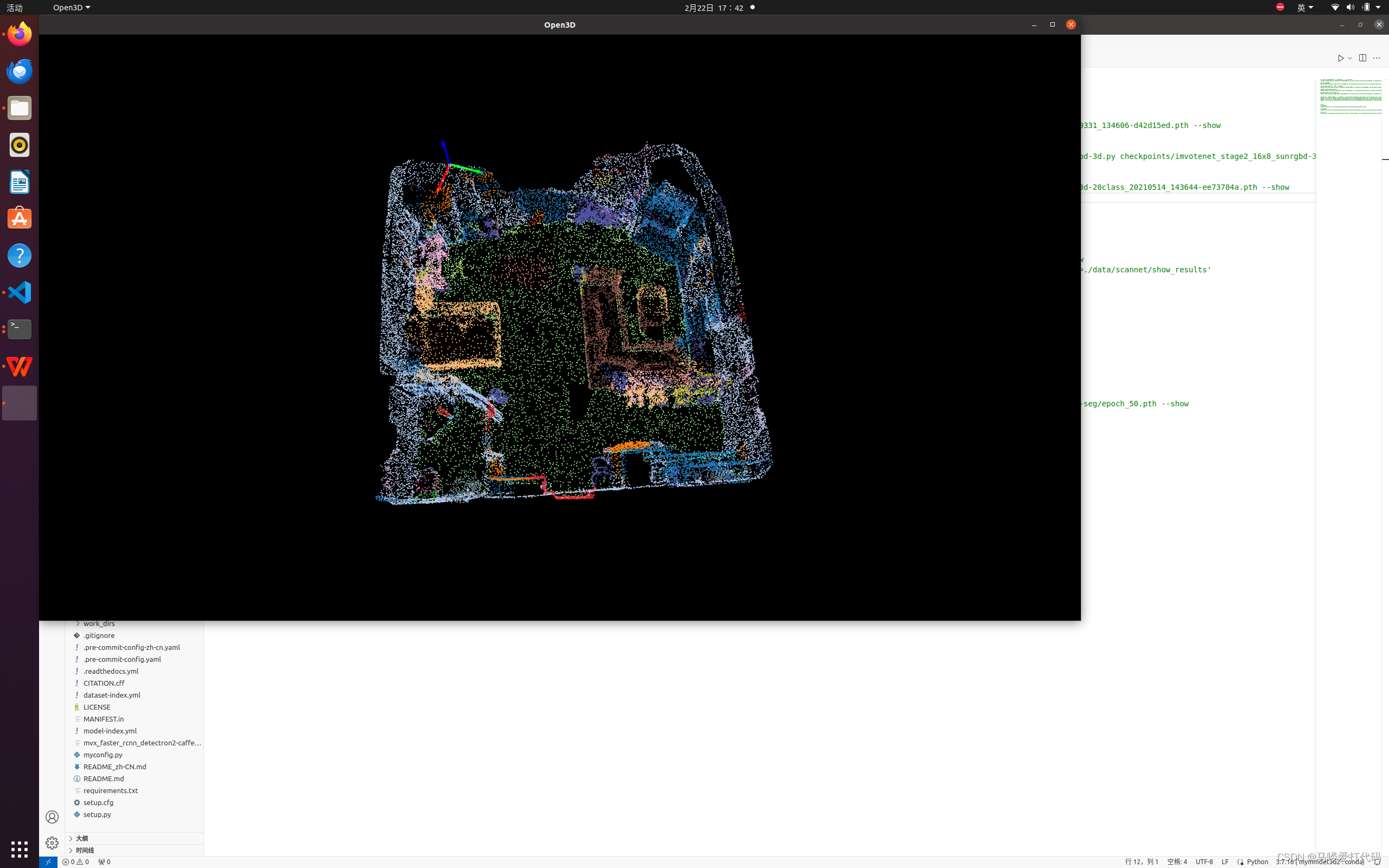Viewport: 1389px width, 868px height.
Task: Run the Python file using the play icon
Action: 1341,58
